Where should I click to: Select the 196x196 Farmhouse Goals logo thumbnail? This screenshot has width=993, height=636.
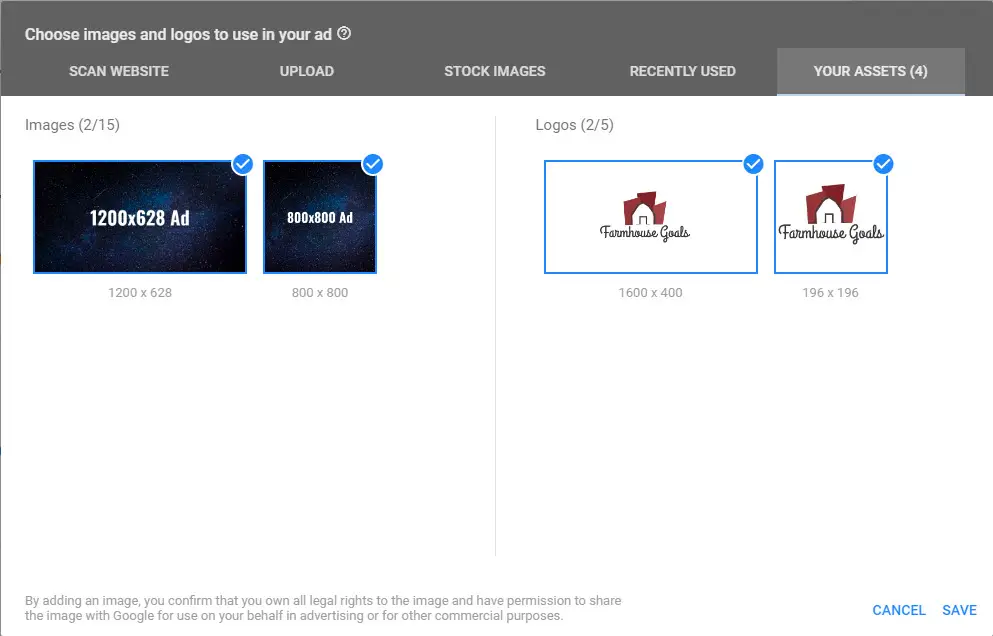pos(830,217)
